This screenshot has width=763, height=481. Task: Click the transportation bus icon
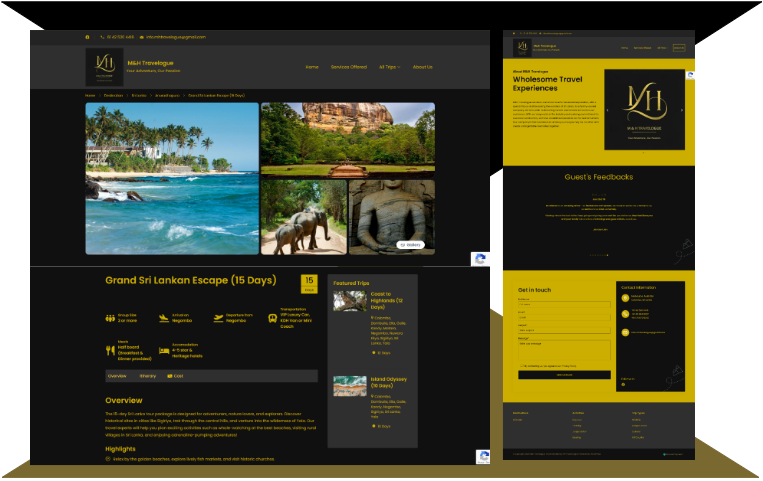coord(274,318)
